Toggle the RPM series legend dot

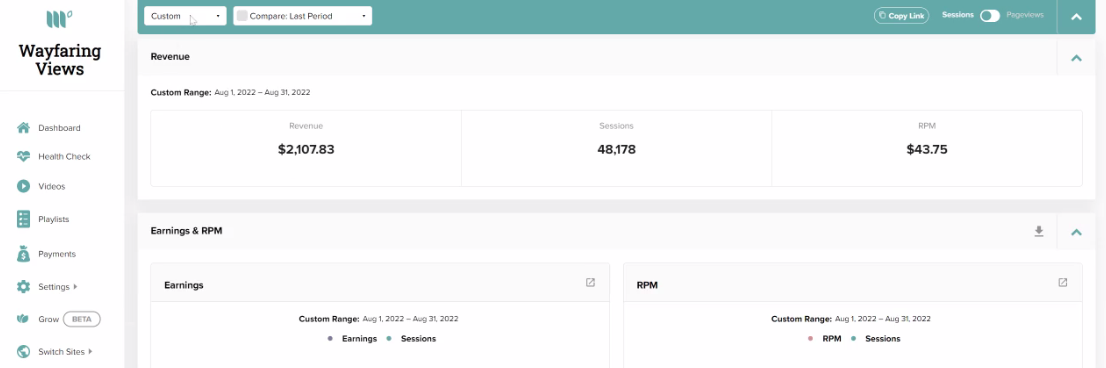coord(810,339)
